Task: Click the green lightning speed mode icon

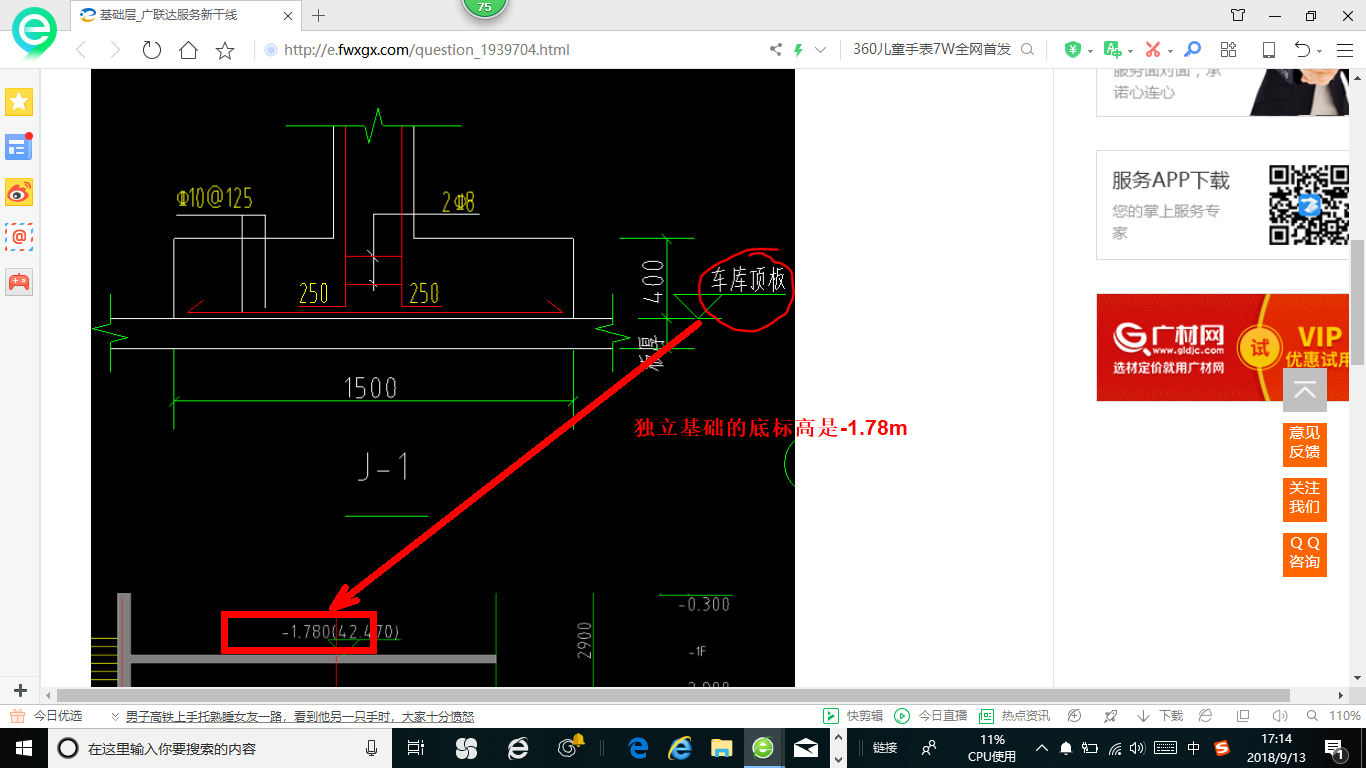Action: point(798,50)
